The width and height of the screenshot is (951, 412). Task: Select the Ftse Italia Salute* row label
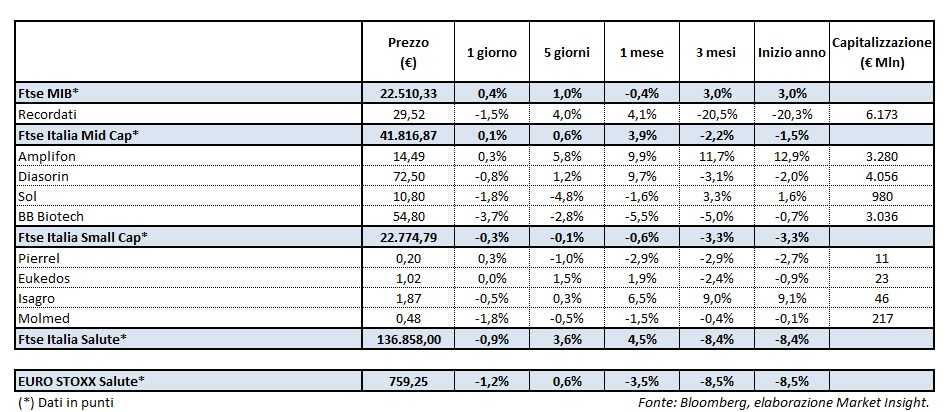click(71, 340)
